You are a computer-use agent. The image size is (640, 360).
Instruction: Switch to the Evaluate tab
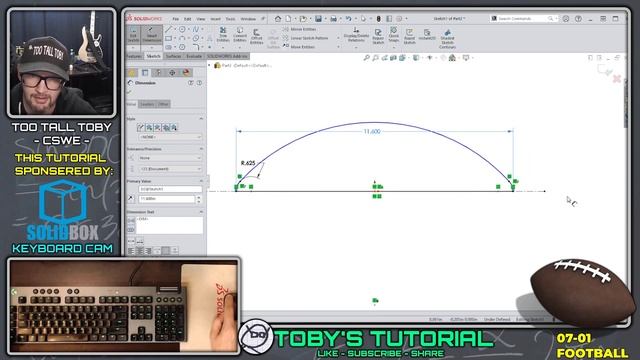[x=194, y=56]
